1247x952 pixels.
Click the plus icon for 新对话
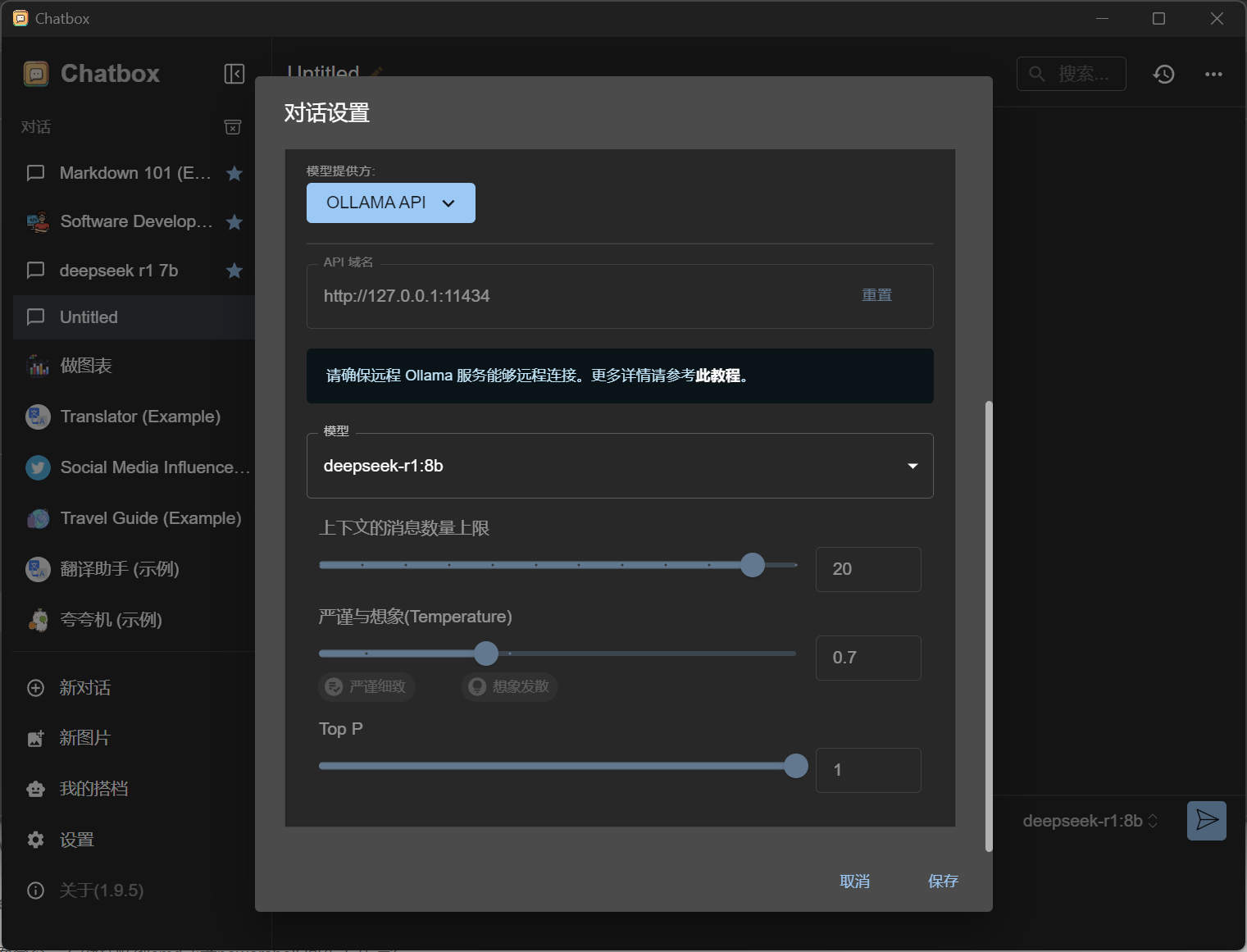(x=36, y=688)
